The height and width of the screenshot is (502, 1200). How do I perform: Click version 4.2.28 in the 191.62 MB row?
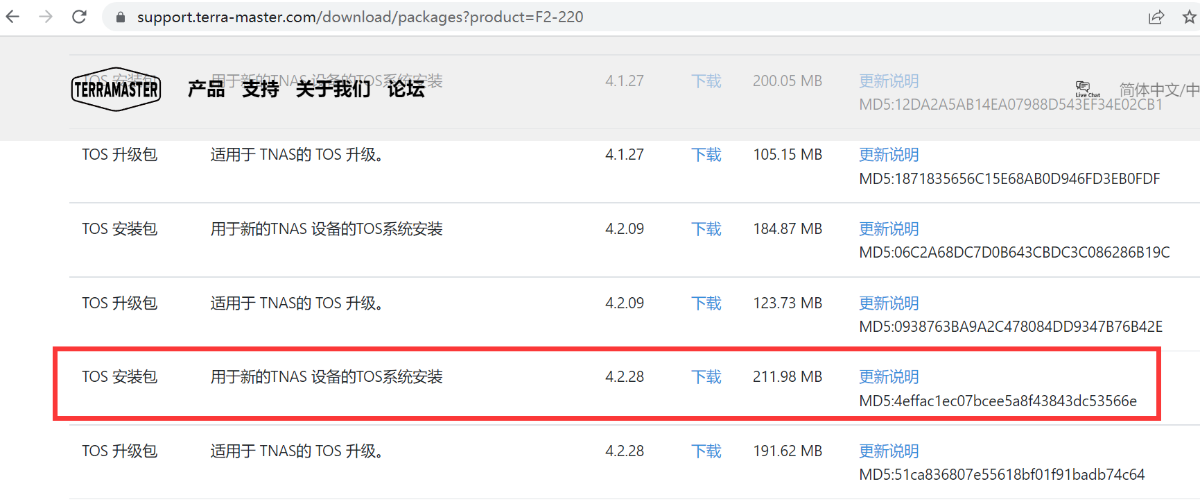tap(625, 451)
